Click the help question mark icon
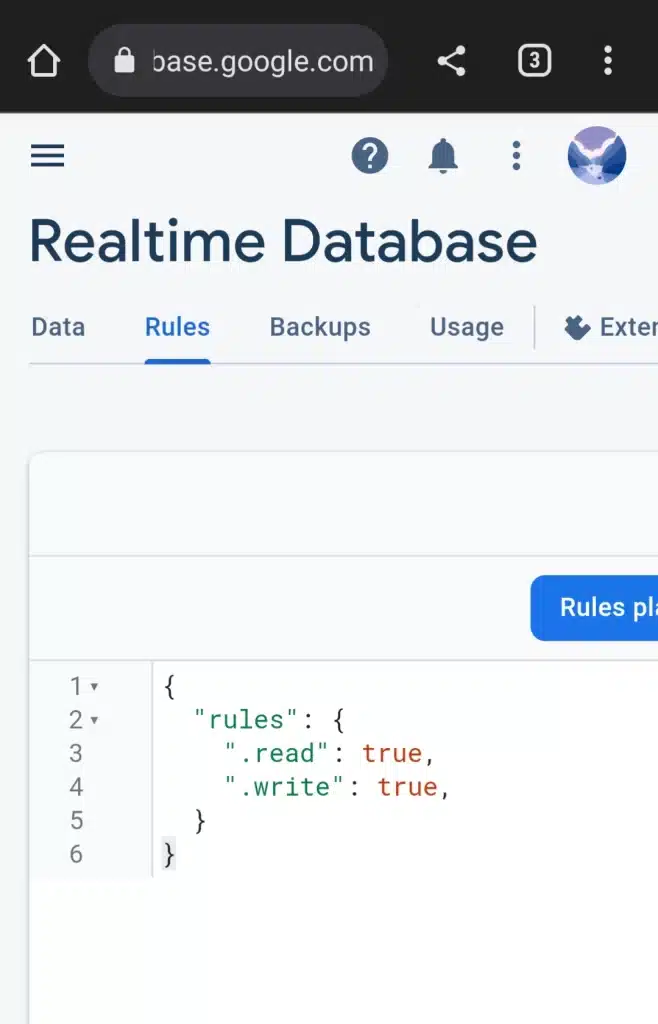This screenshot has height=1024, width=658. click(369, 156)
